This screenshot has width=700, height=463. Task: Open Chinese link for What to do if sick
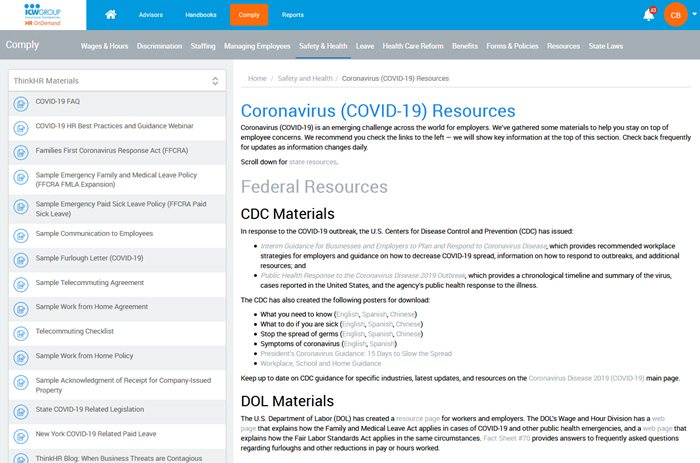(408, 324)
